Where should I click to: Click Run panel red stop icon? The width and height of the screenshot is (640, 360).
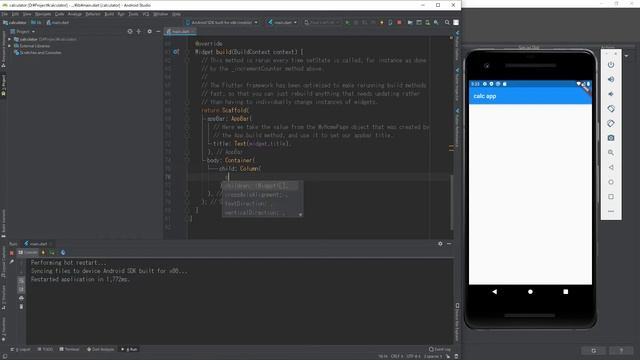click(x=11, y=253)
